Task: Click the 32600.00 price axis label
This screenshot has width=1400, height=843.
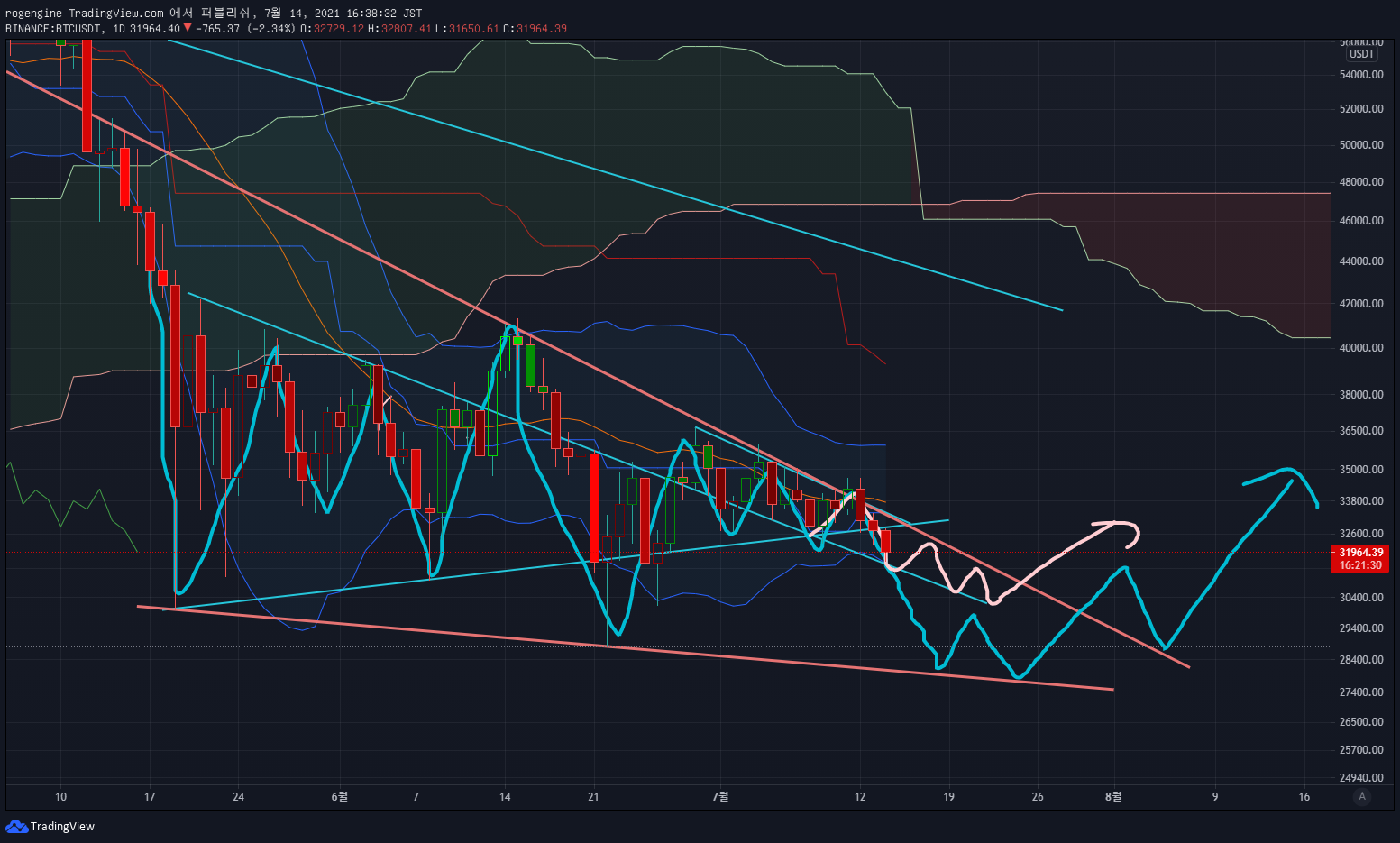Action: [x=1361, y=534]
